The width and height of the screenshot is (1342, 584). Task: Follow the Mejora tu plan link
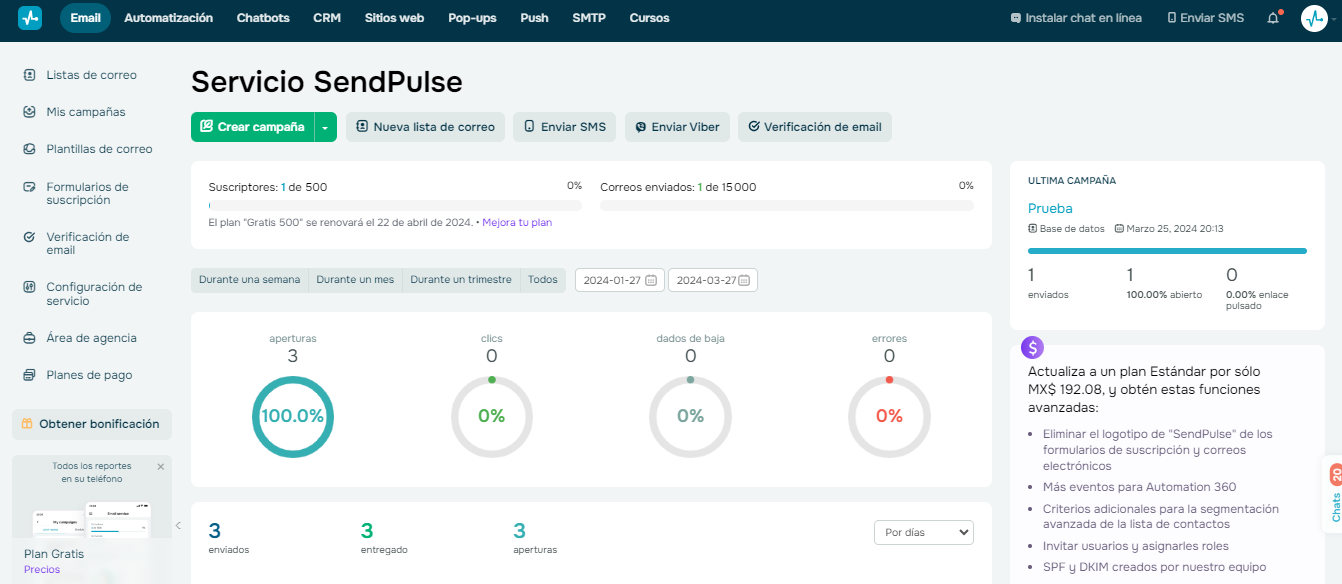point(517,222)
